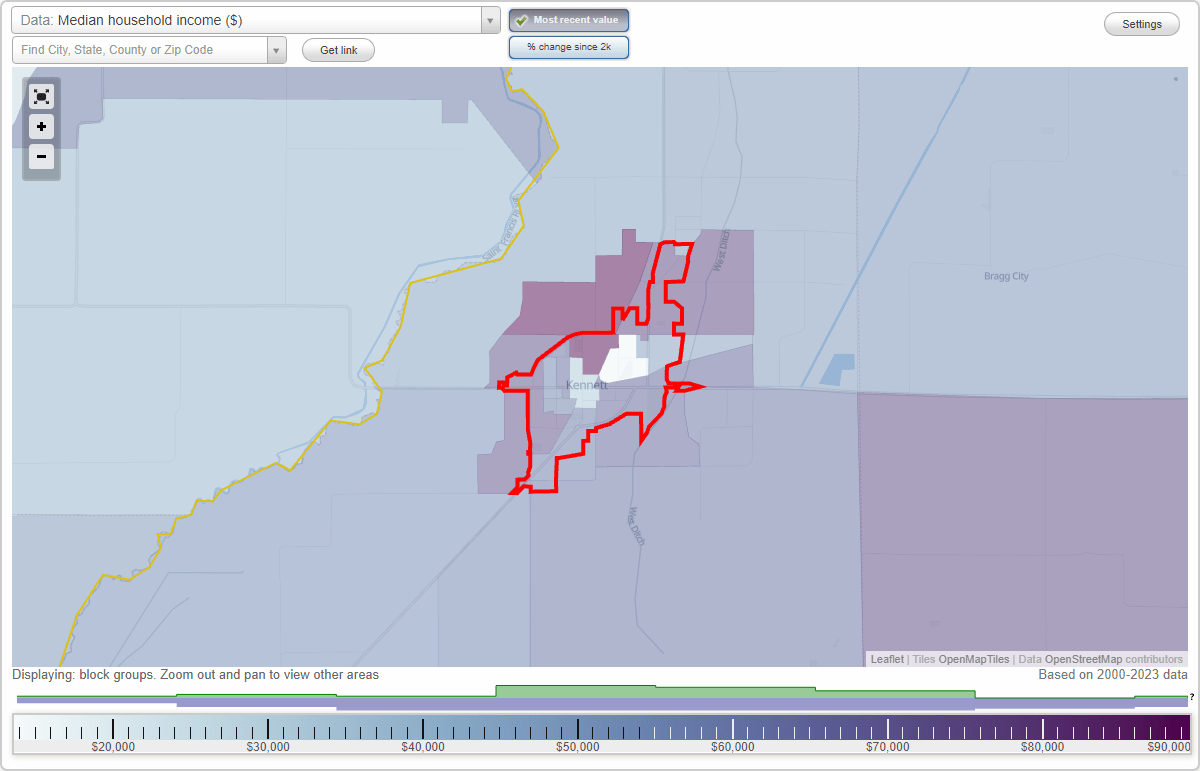
Task: Click the $40,000 label on legend
Action: tap(423, 746)
